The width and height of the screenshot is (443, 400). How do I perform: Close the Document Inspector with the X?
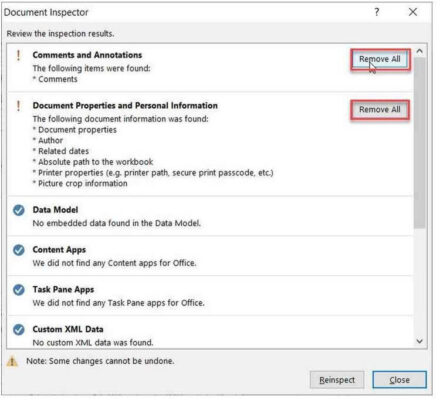pos(413,12)
